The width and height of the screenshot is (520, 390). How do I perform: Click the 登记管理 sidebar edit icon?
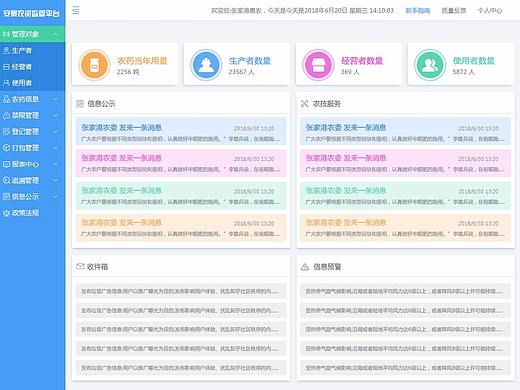6,132
